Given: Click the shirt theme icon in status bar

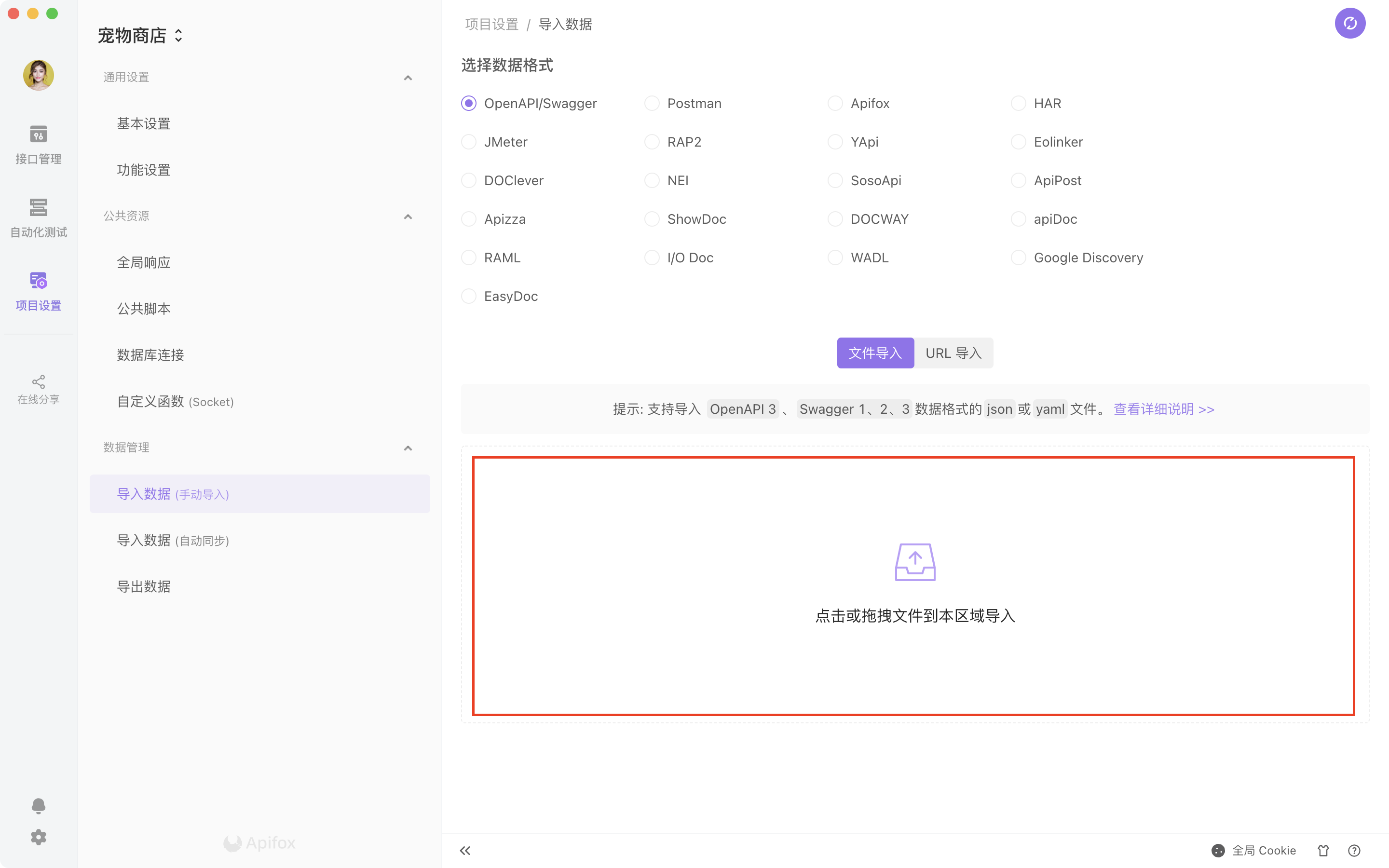Looking at the screenshot, I should (x=1323, y=850).
